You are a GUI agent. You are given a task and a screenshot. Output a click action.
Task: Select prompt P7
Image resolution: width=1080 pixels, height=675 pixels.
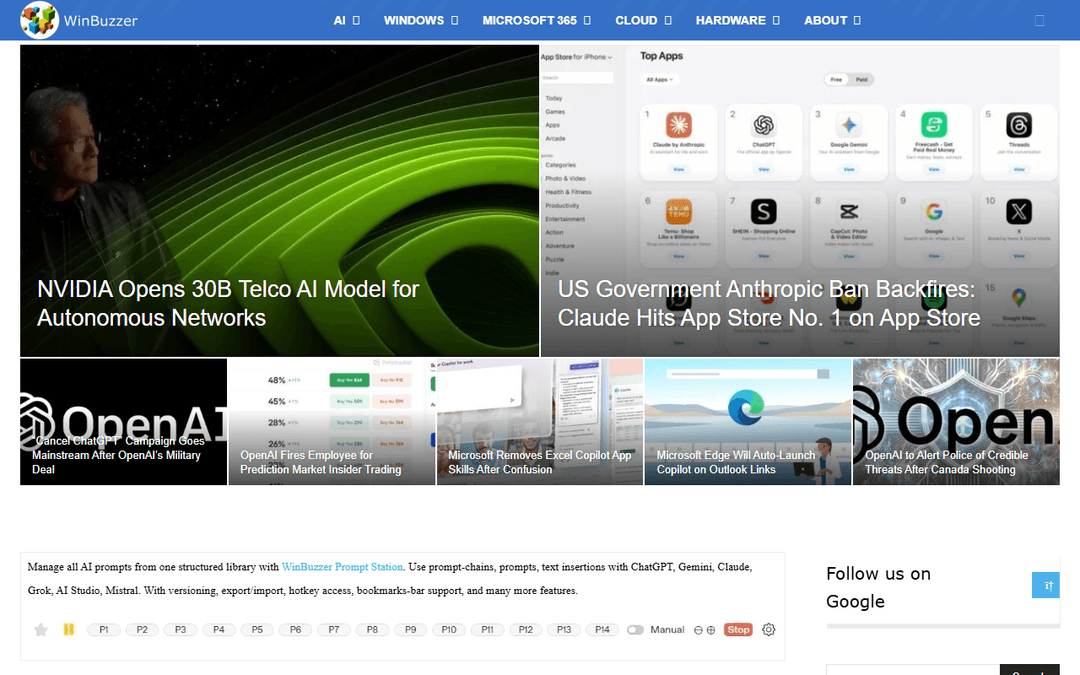334,630
